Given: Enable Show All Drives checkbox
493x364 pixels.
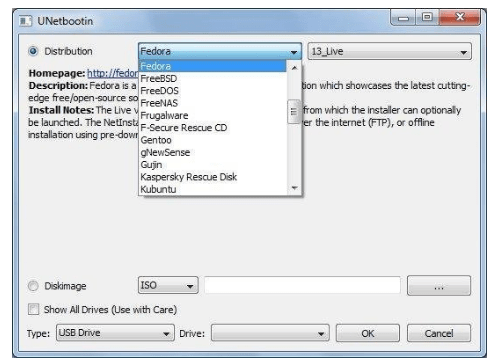Looking at the screenshot, I should click(x=33, y=309).
